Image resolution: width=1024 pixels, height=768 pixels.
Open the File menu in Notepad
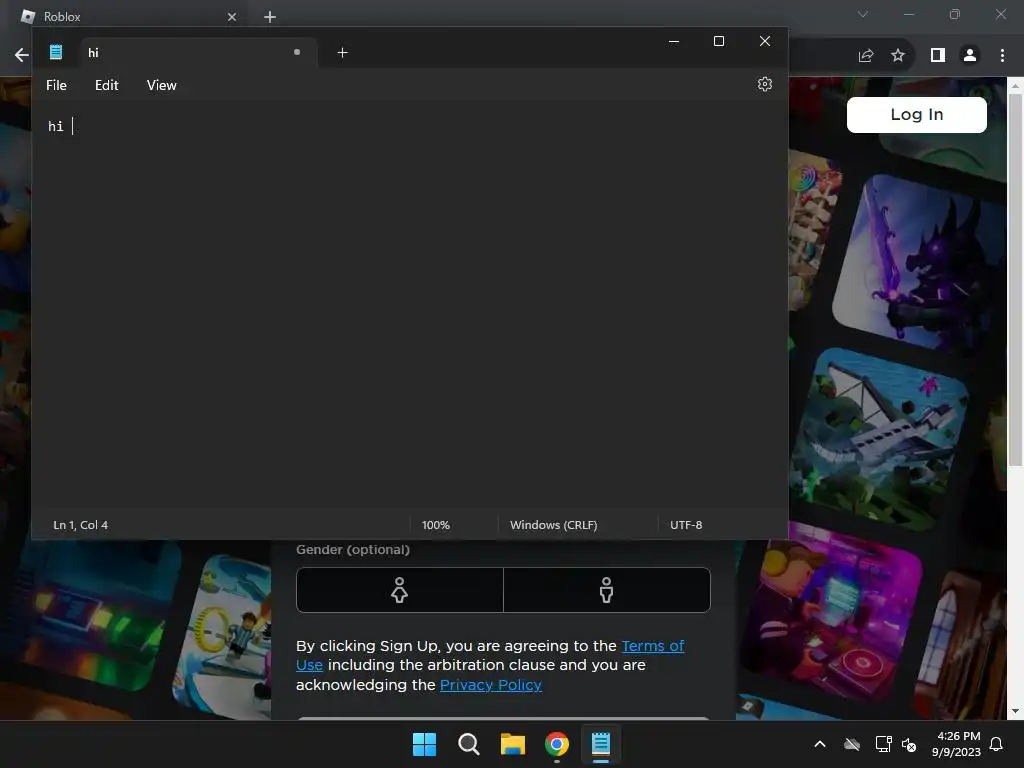(x=56, y=86)
